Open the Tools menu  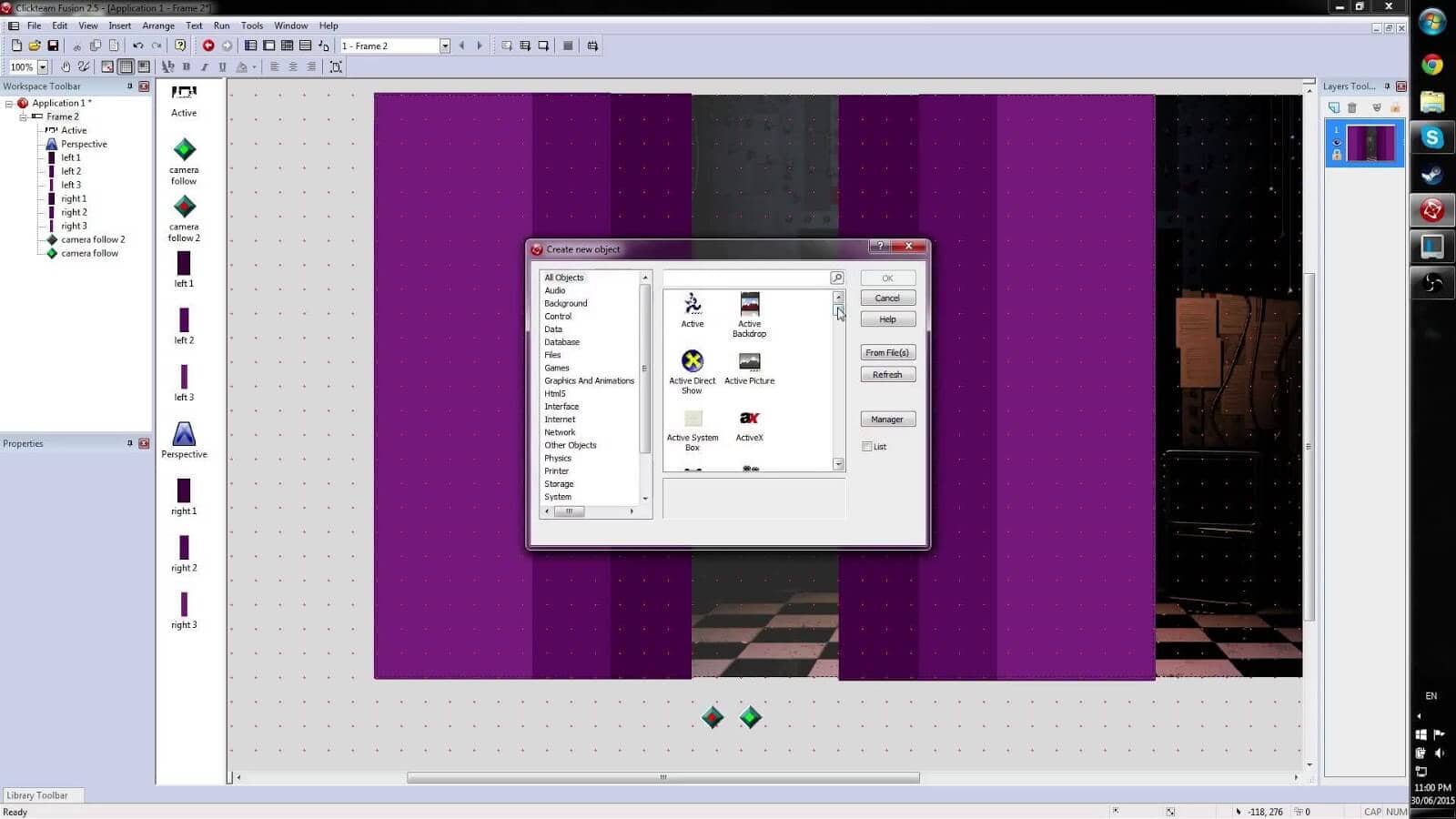(252, 25)
